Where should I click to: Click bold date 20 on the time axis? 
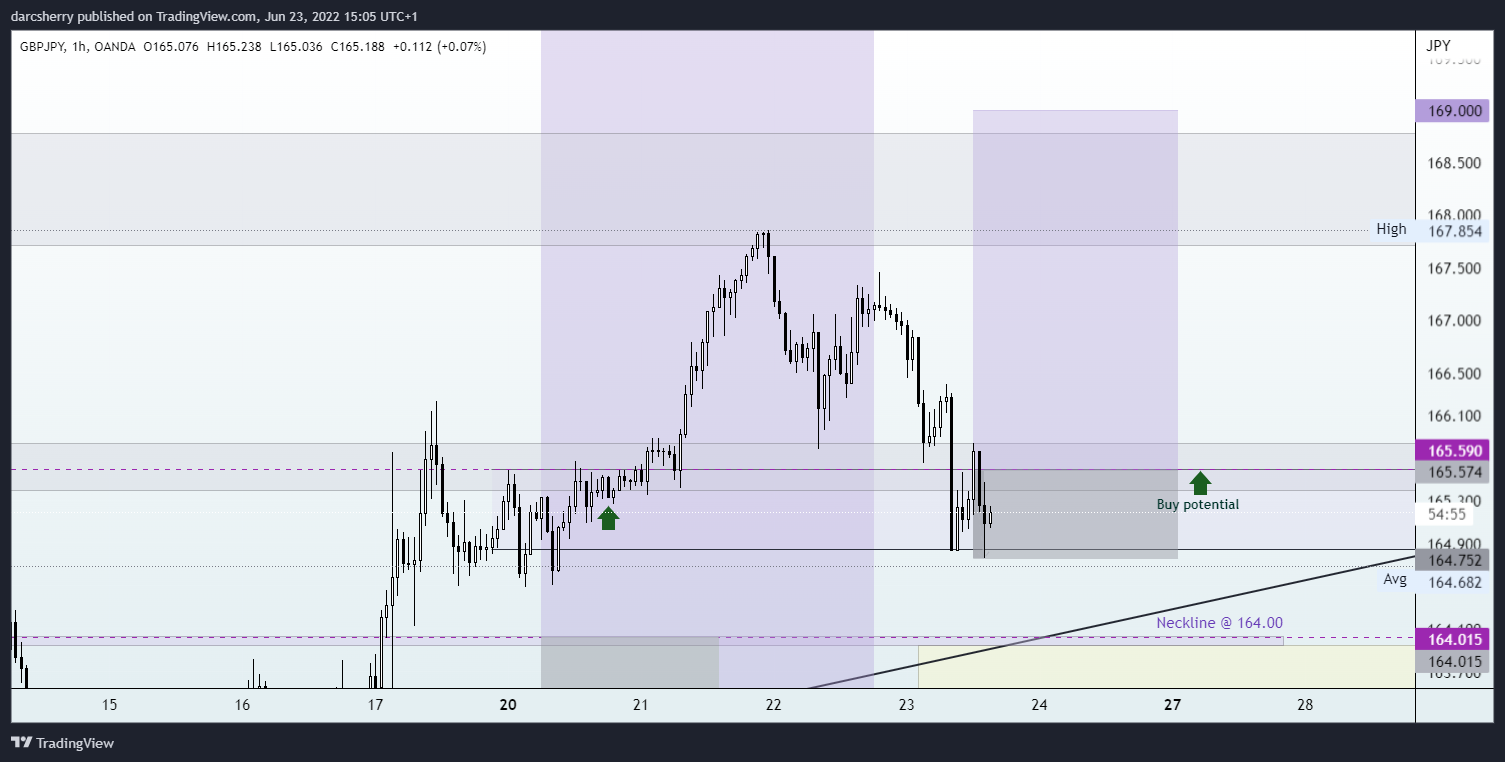(508, 705)
